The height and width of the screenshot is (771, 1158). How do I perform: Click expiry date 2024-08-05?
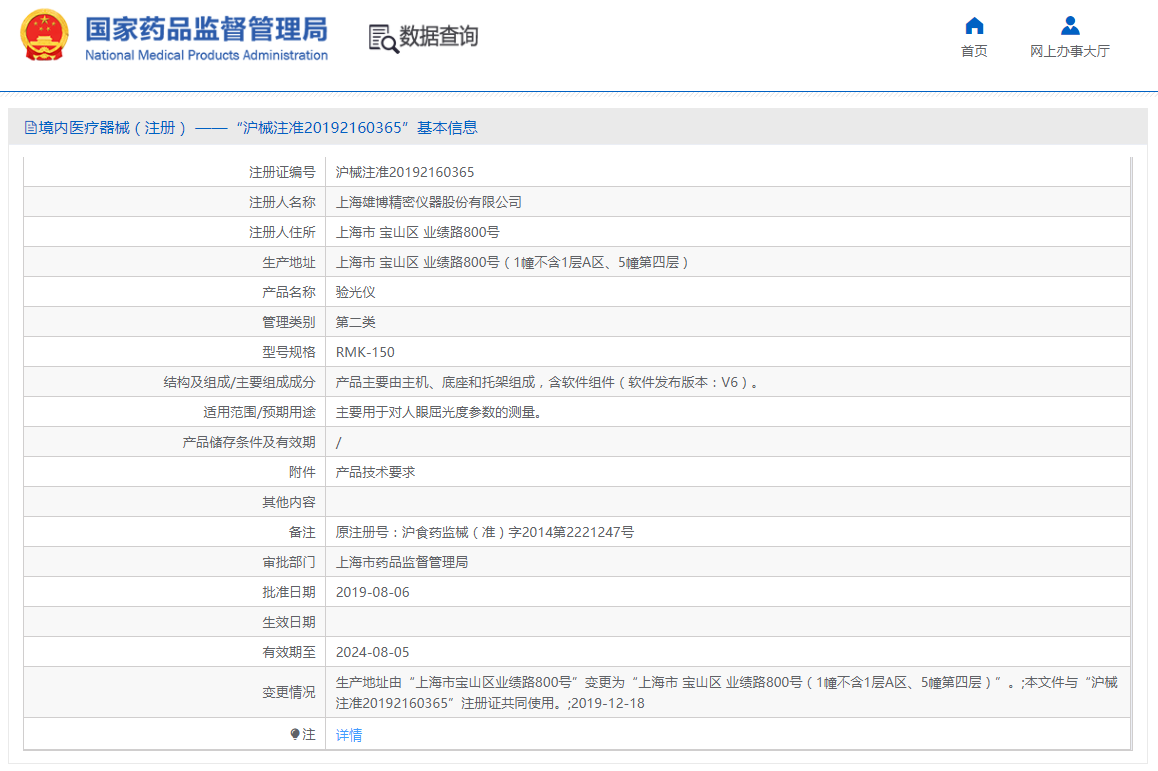(372, 652)
